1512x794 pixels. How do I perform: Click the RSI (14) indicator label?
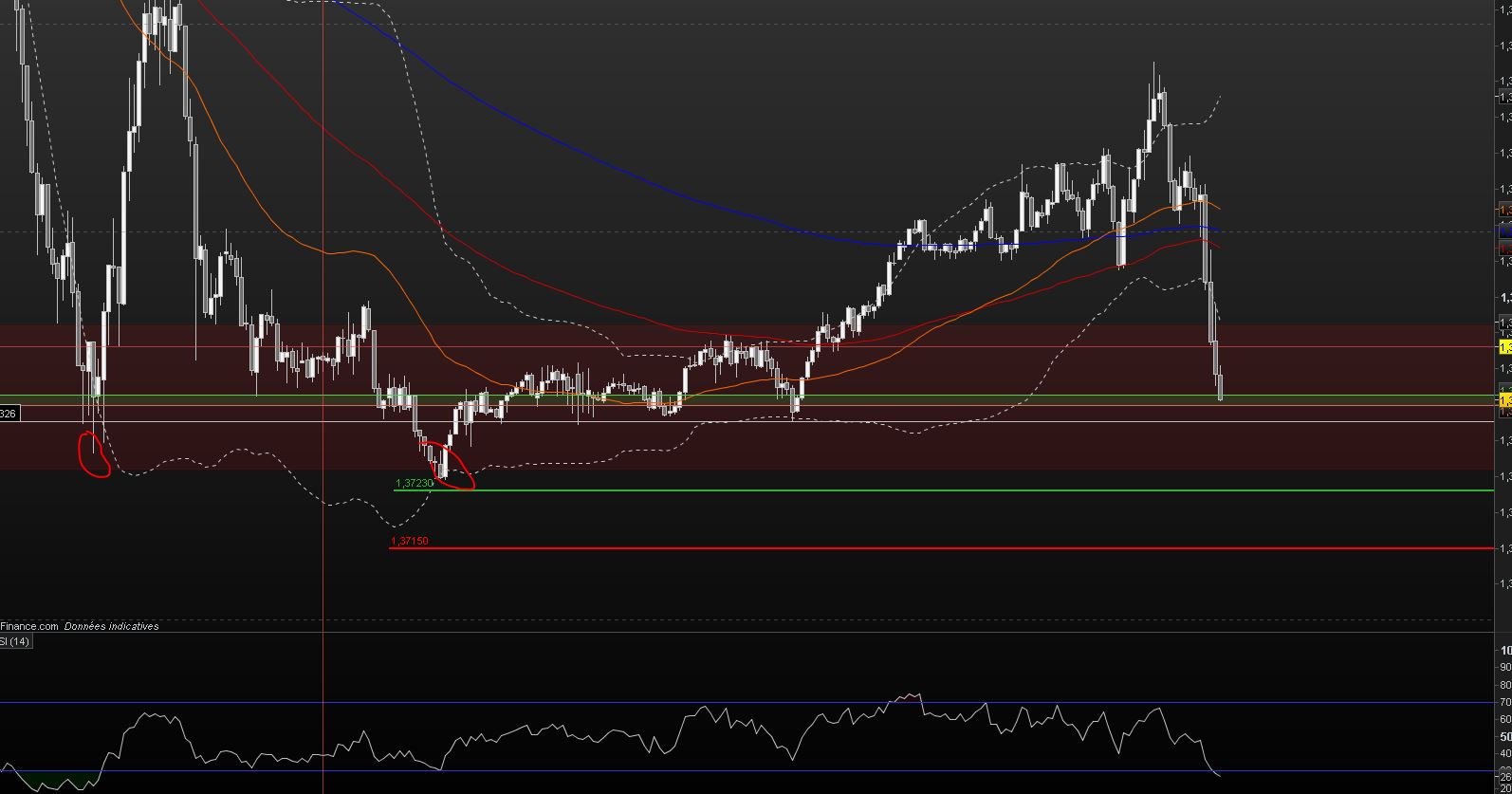coord(15,642)
